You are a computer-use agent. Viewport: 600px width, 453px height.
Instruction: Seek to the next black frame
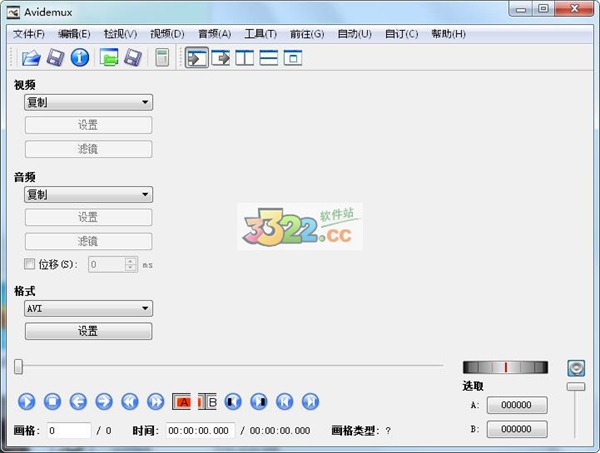pos(259,402)
